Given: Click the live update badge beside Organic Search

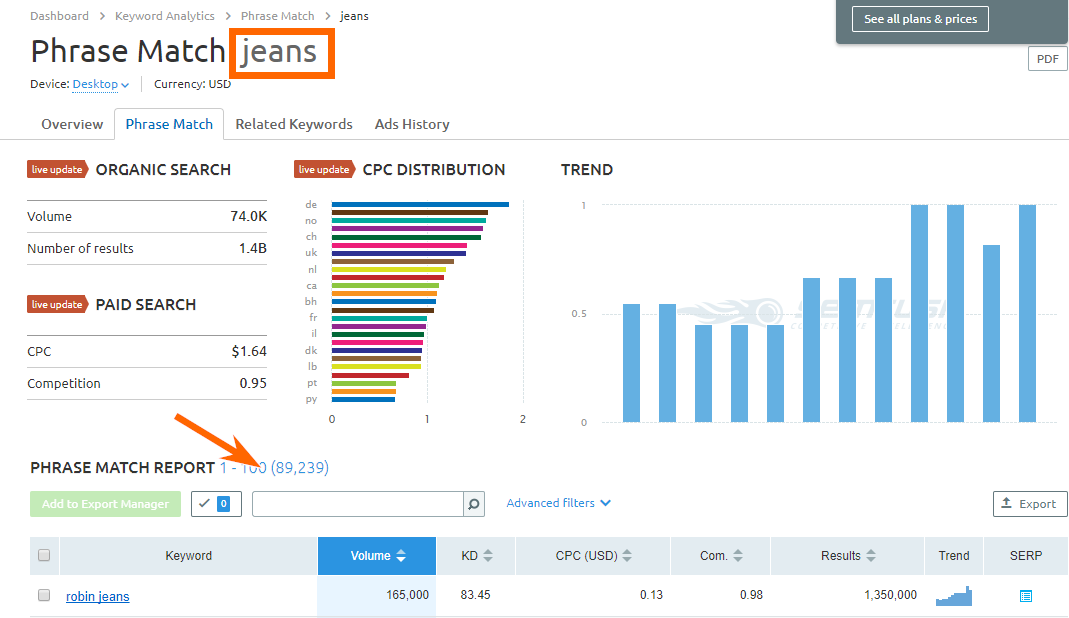Looking at the screenshot, I should (57, 169).
